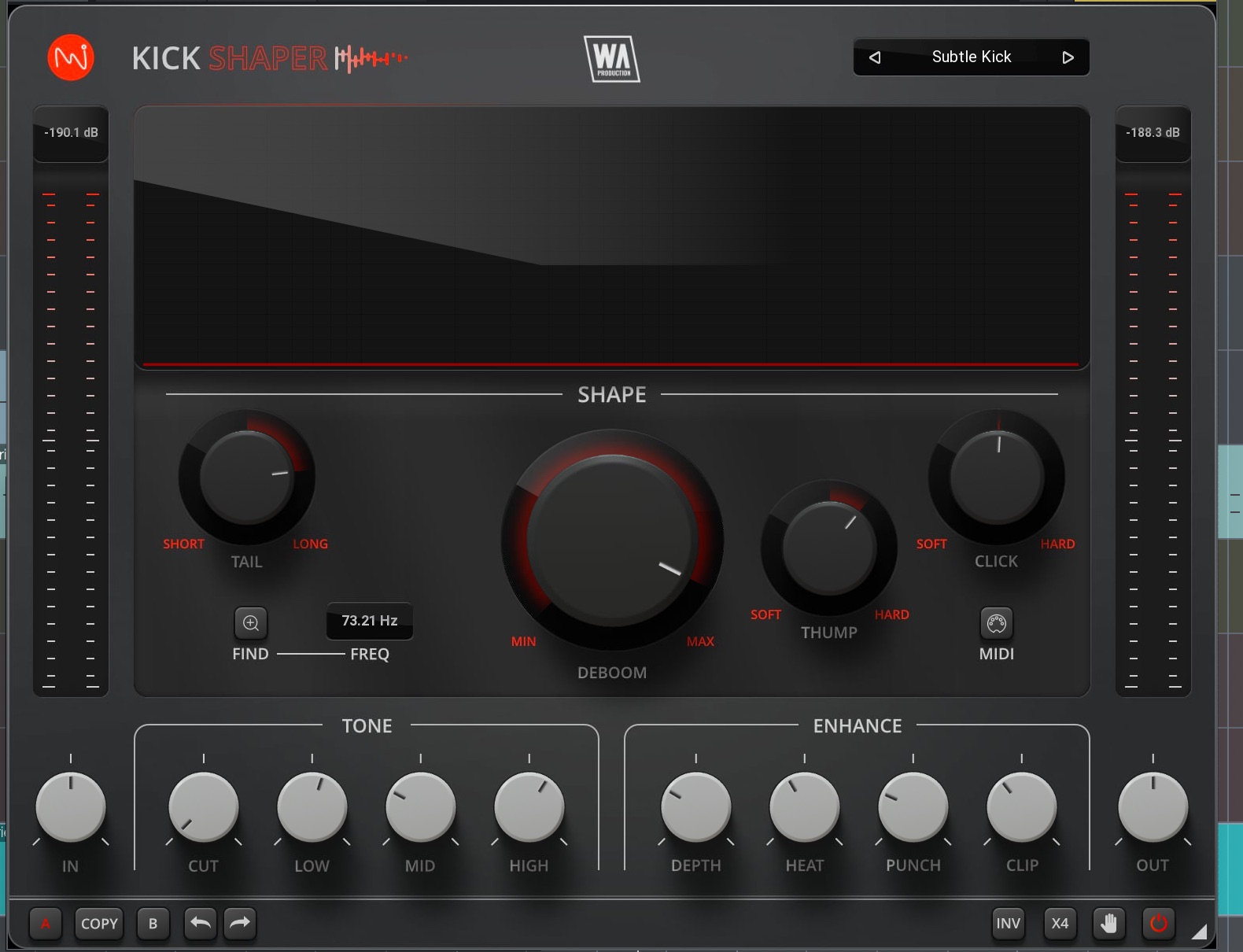Select the A preset slot
Viewport: 1243px width, 952px height.
tap(46, 923)
